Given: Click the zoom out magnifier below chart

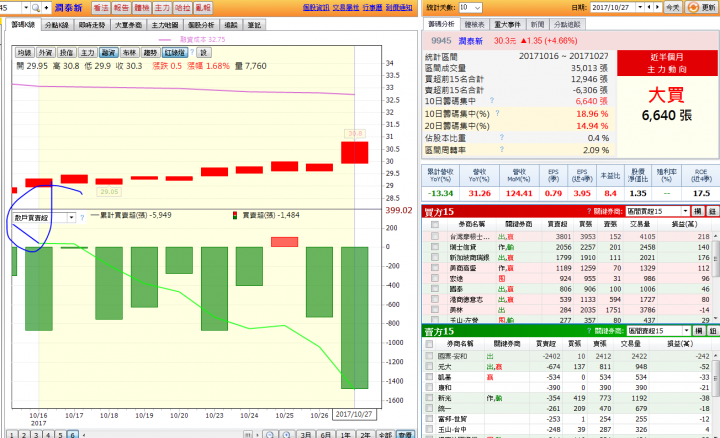Looking at the screenshot, I should (270, 434).
